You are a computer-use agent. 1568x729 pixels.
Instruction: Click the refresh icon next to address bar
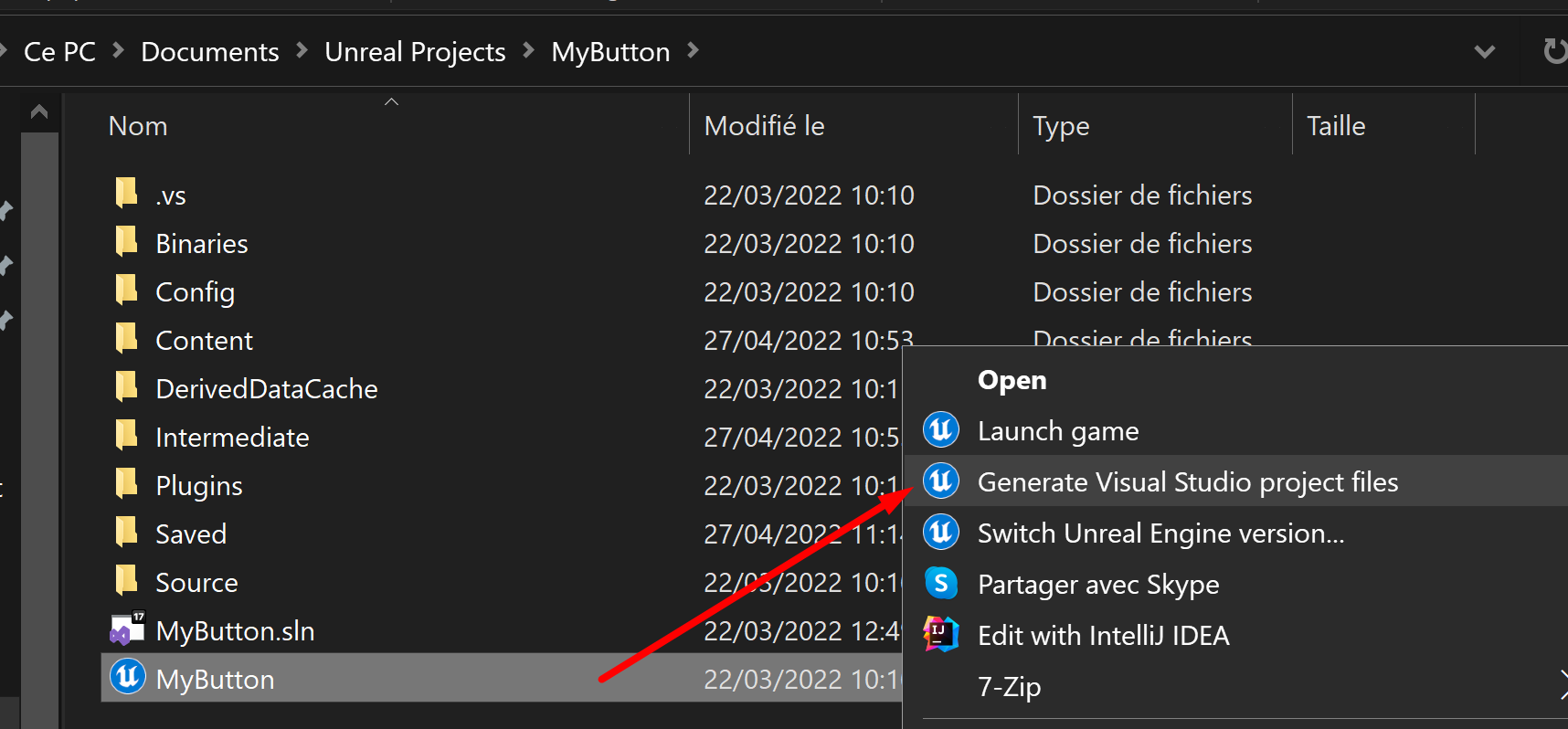click(x=1553, y=51)
